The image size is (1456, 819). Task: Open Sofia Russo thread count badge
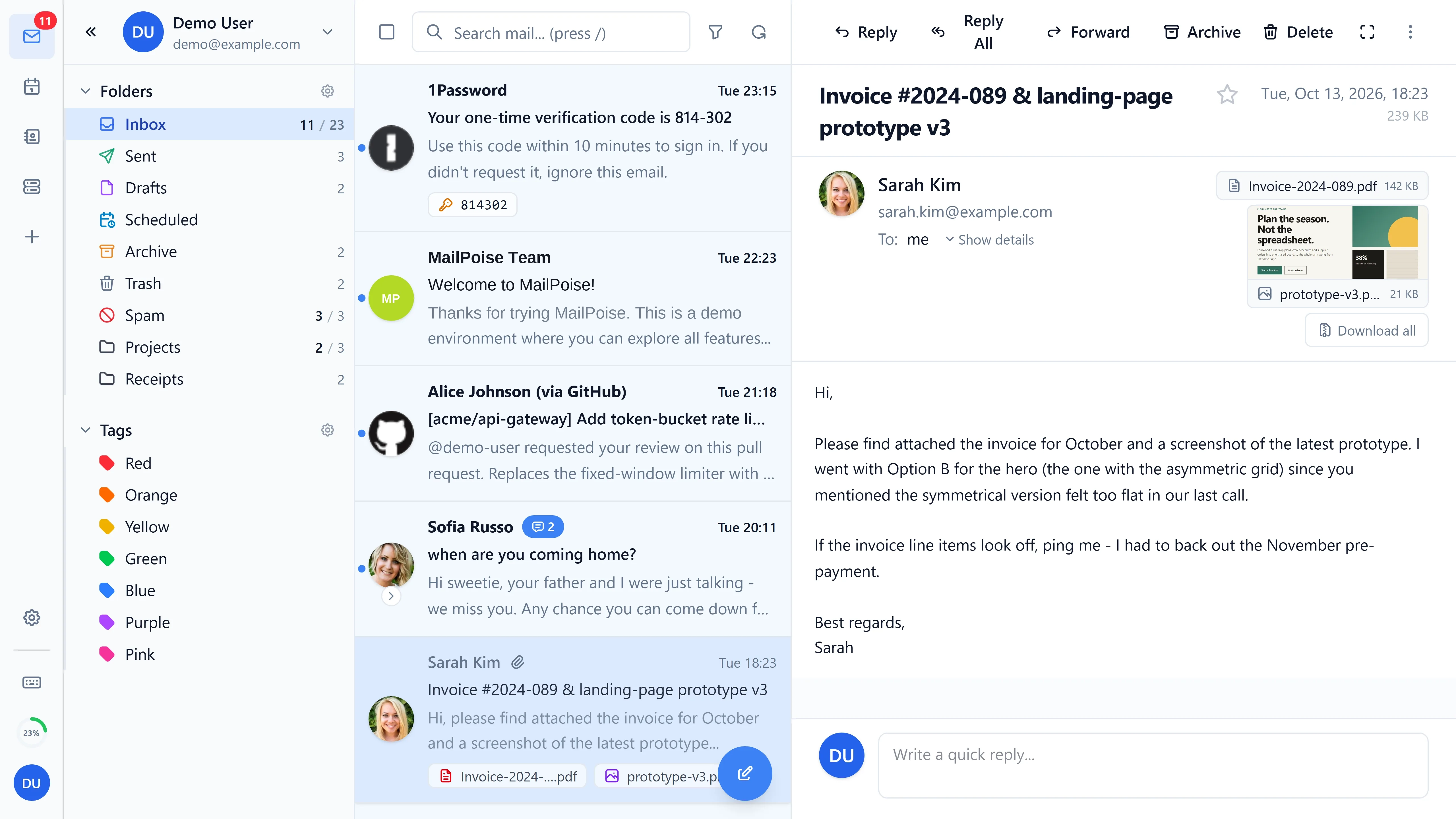543,527
